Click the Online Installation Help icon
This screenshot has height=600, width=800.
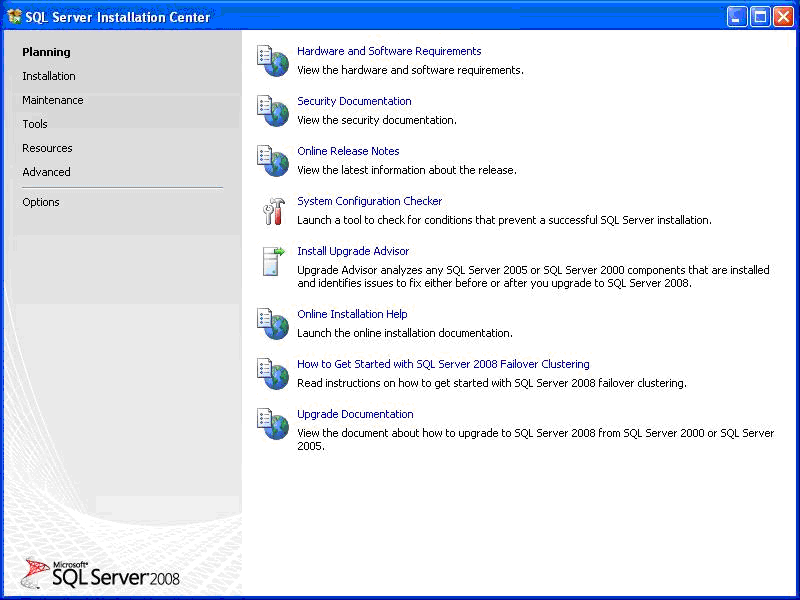tap(272, 323)
